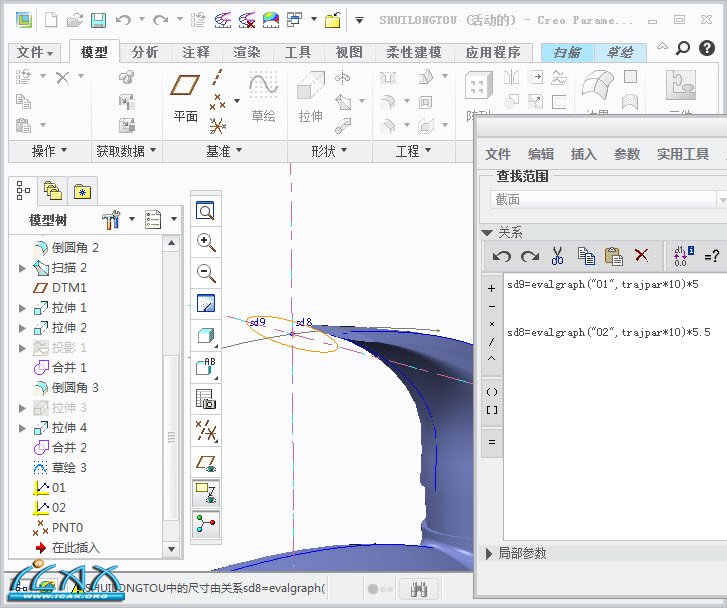The height and width of the screenshot is (608, 727).
Task: Click the red X delete icon in relations toolbar
Action: click(642, 256)
